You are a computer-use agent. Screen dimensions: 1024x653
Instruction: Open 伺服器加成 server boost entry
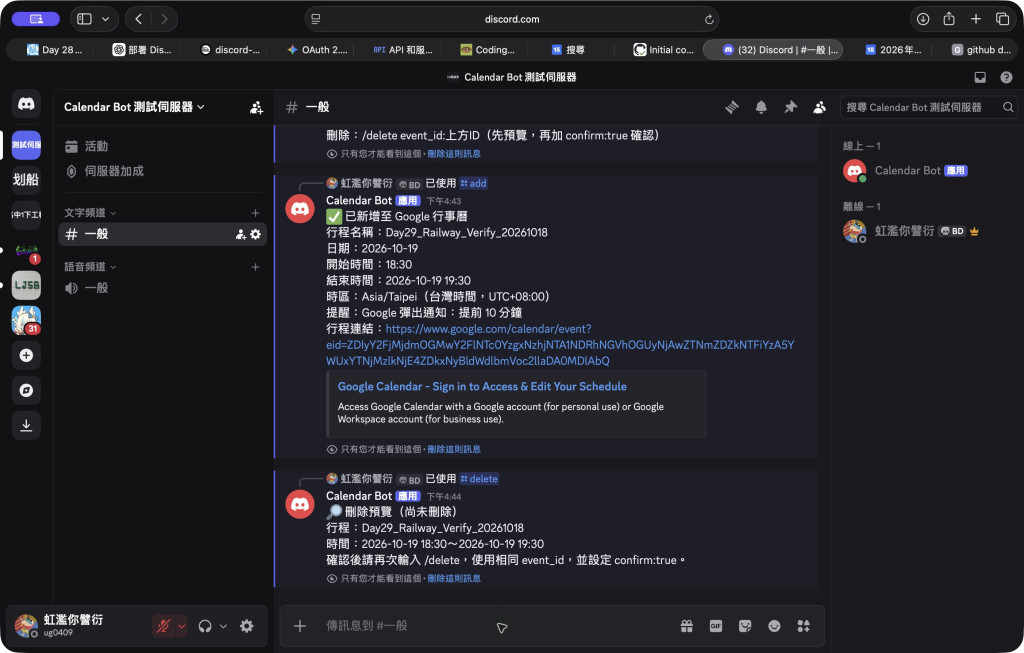[x=163, y=171]
